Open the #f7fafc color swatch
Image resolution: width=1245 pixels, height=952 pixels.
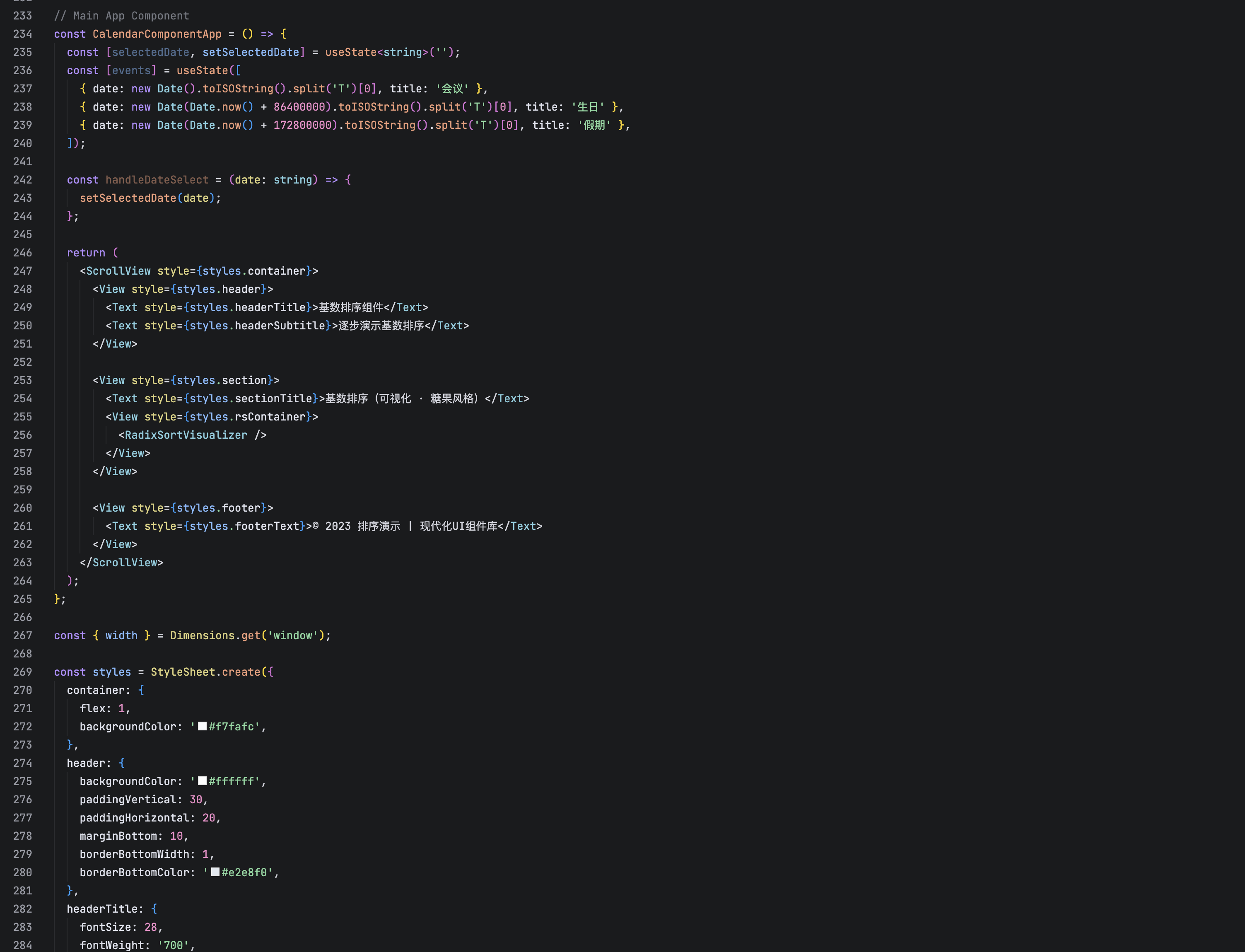tap(202, 726)
